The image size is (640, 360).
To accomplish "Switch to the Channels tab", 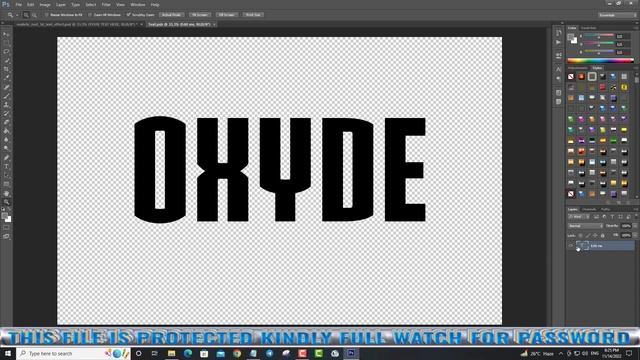I will click(x=589, y=209).
